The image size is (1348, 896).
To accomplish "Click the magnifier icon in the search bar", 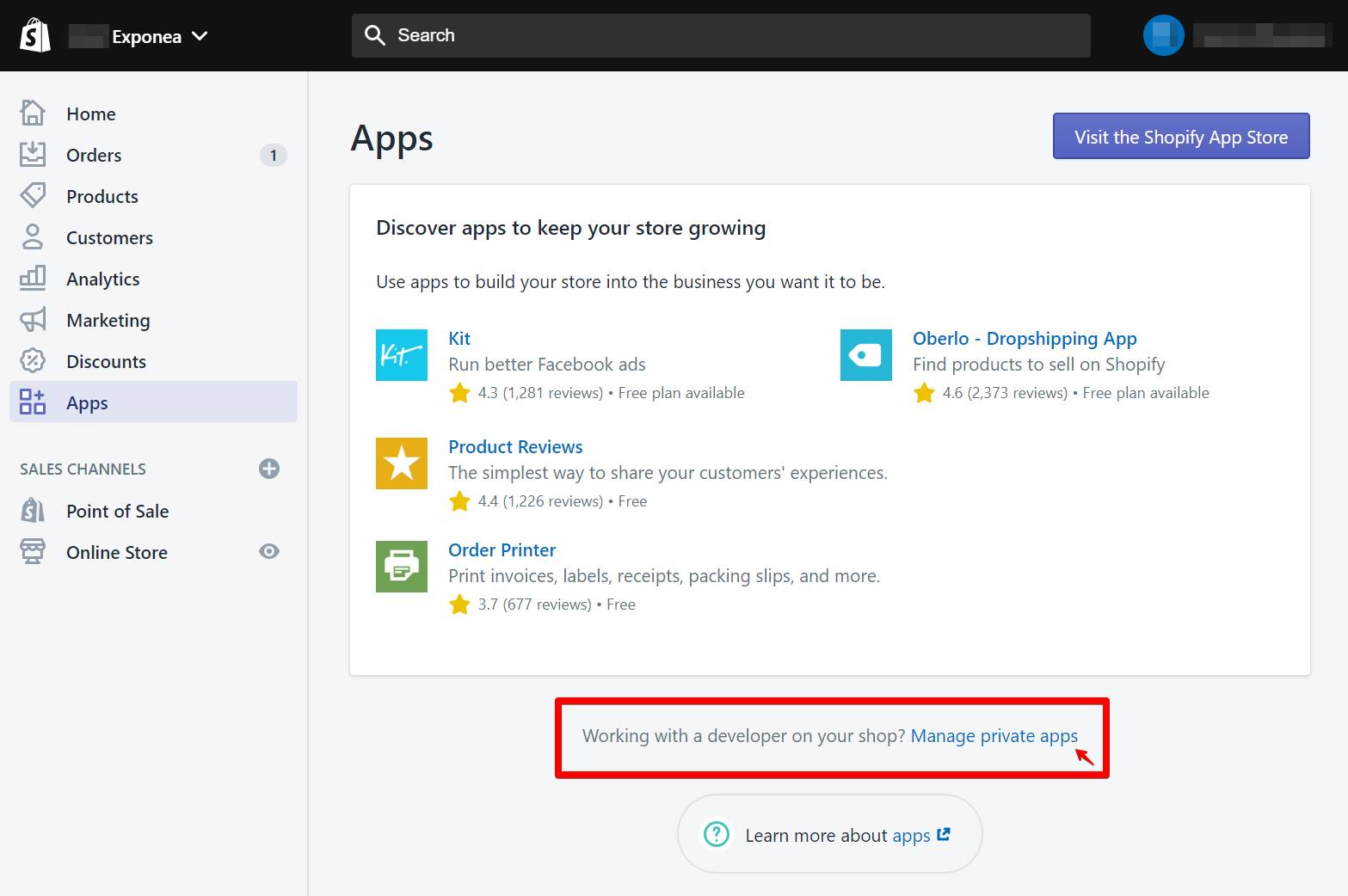I will (374, 35).
